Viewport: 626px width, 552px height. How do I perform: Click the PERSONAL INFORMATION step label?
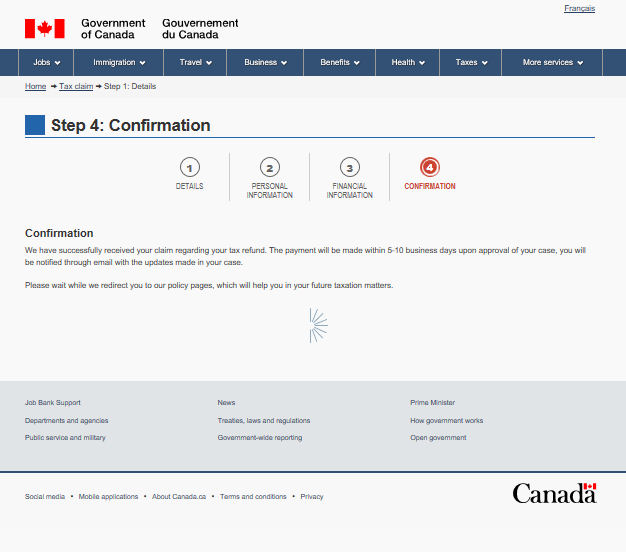tap(270, 190)
